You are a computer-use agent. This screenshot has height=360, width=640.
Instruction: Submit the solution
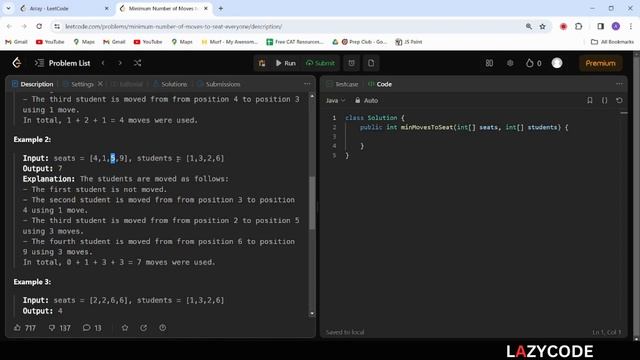pos(320,63)
